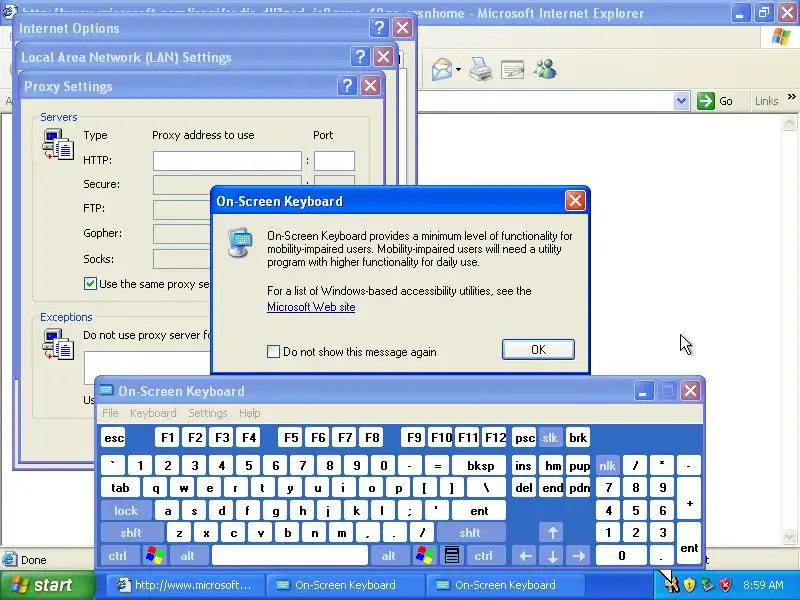Click the Mail icon in Internet Explorer toolbar
Viewport: 800px width, 600px height.
[x=442, y=69]
